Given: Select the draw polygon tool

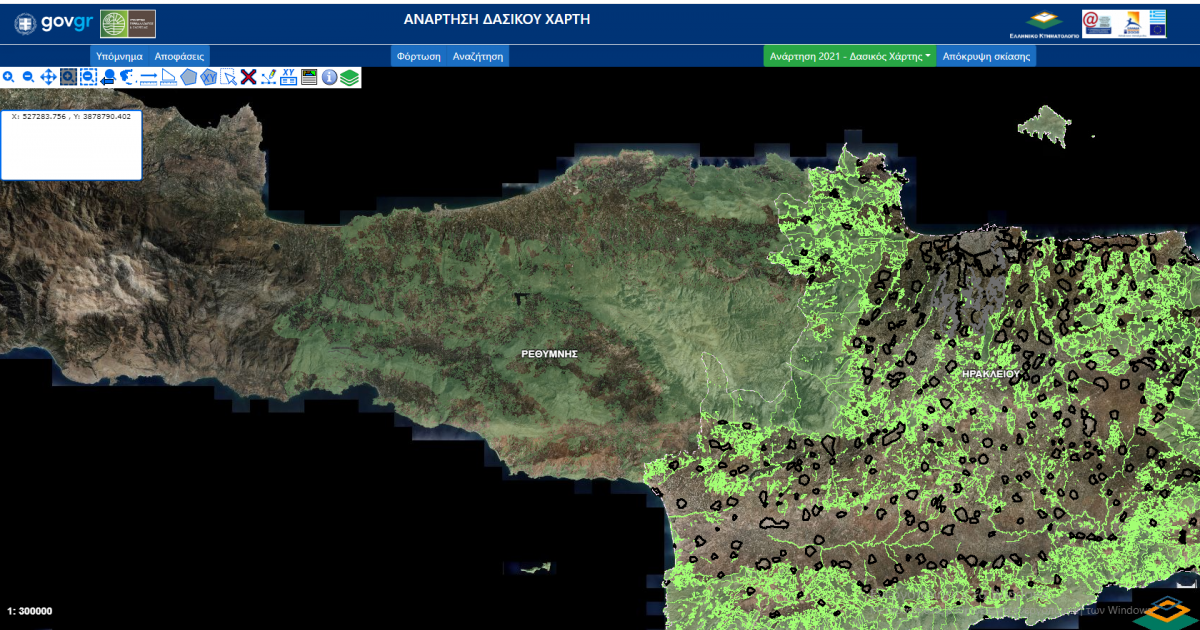Looking at the screenshot, I should click(x=188, y=77).
